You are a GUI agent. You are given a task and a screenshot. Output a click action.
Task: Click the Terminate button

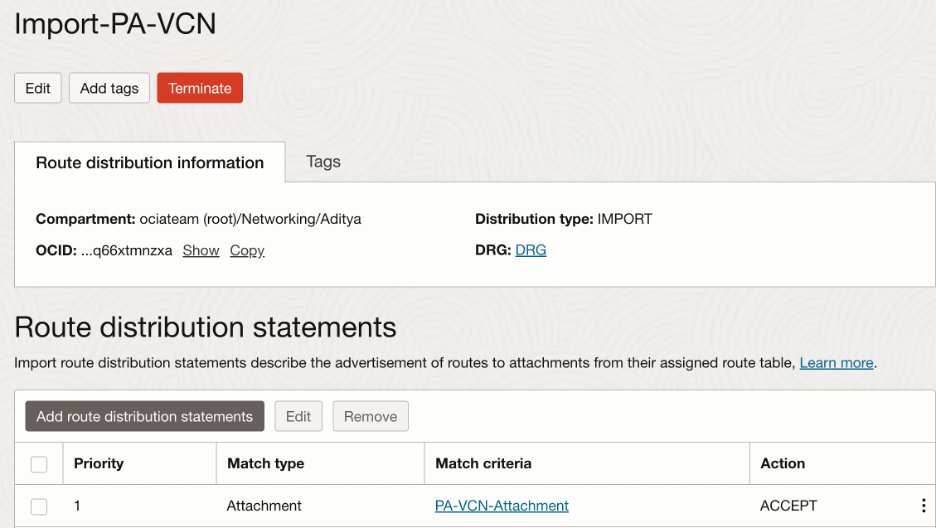point(200,88)
